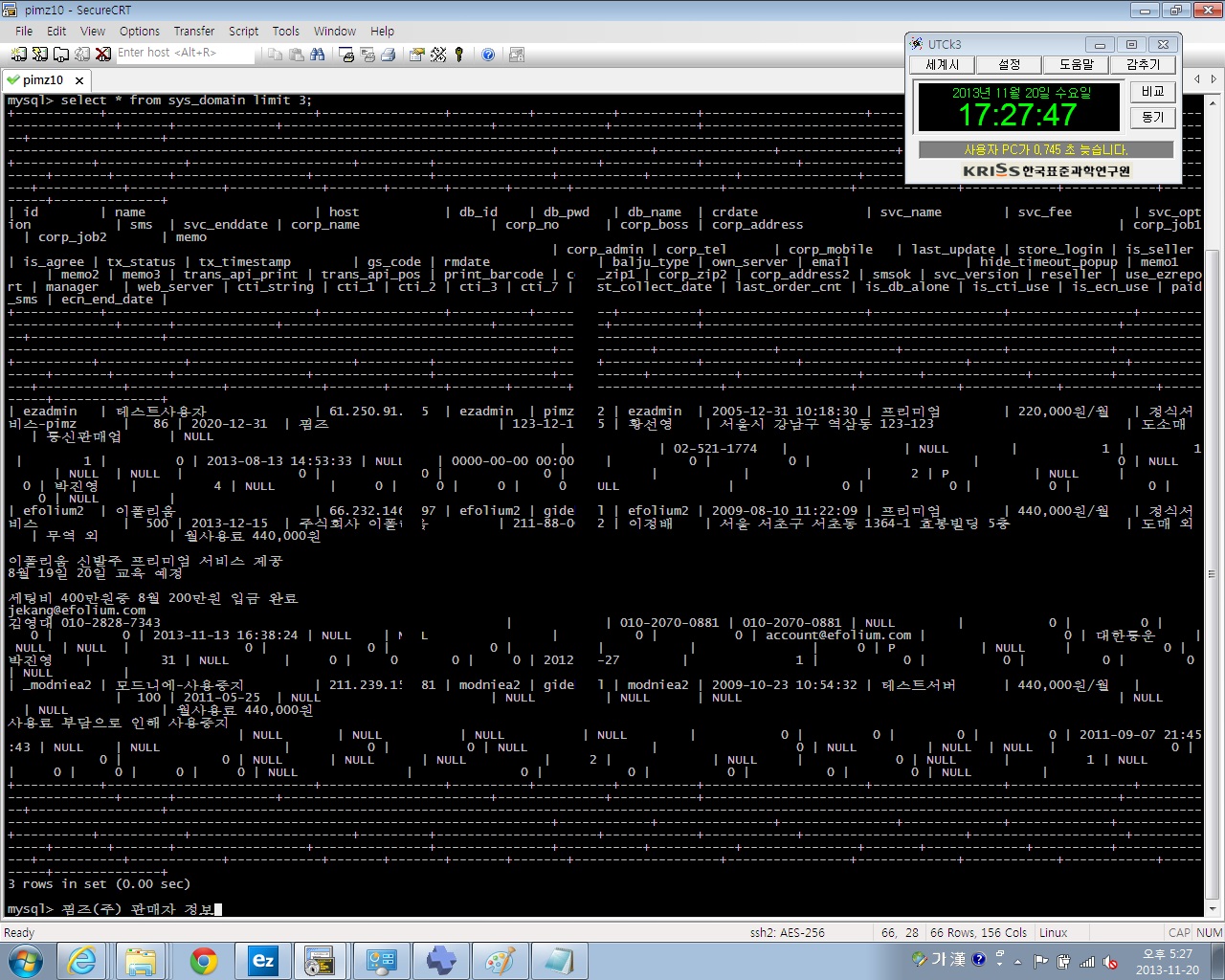The width and height of the screenshot is (1225, 980).
Task: Open the File menu
Action: point(24,31)
